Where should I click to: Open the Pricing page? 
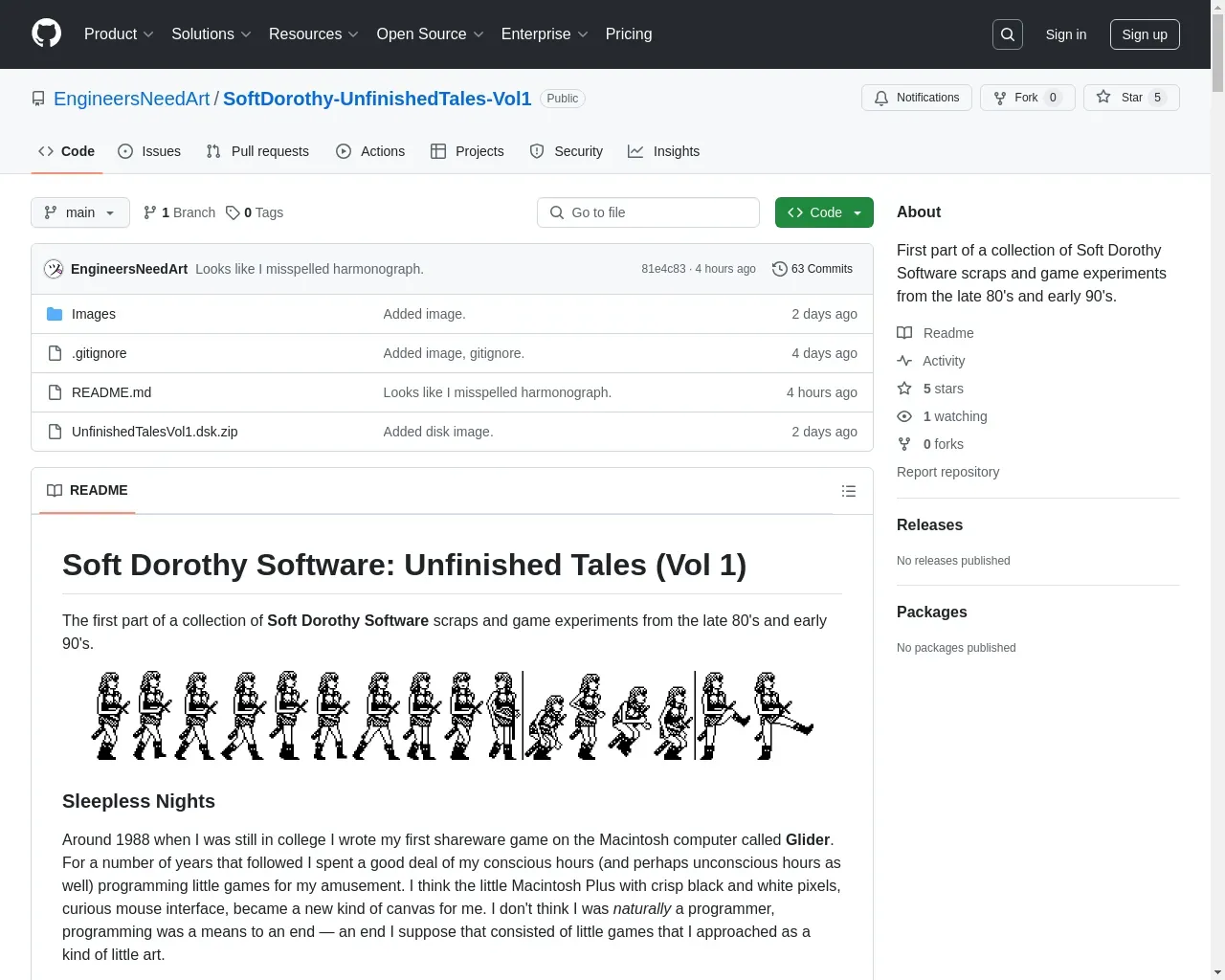[629, 34]
